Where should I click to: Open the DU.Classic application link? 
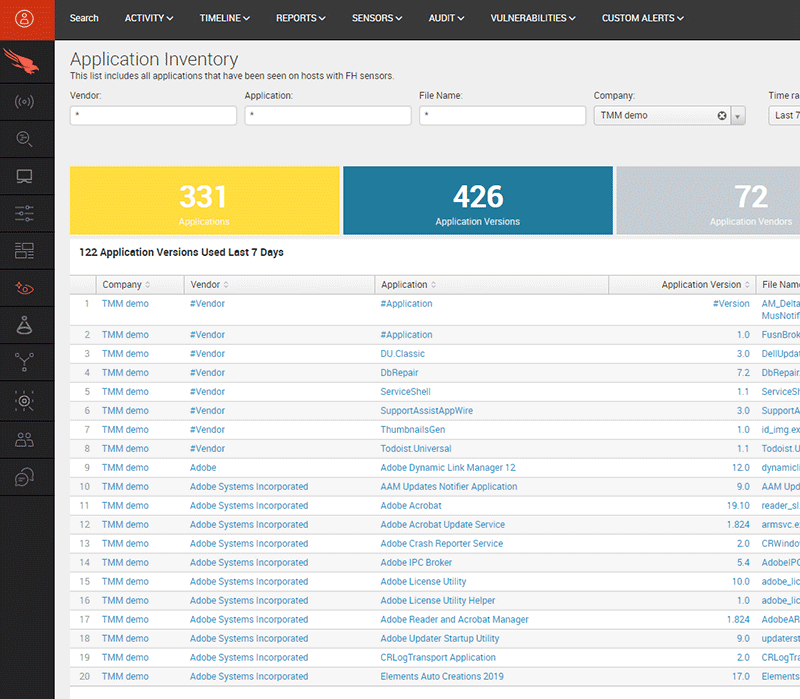coord(403,354)
